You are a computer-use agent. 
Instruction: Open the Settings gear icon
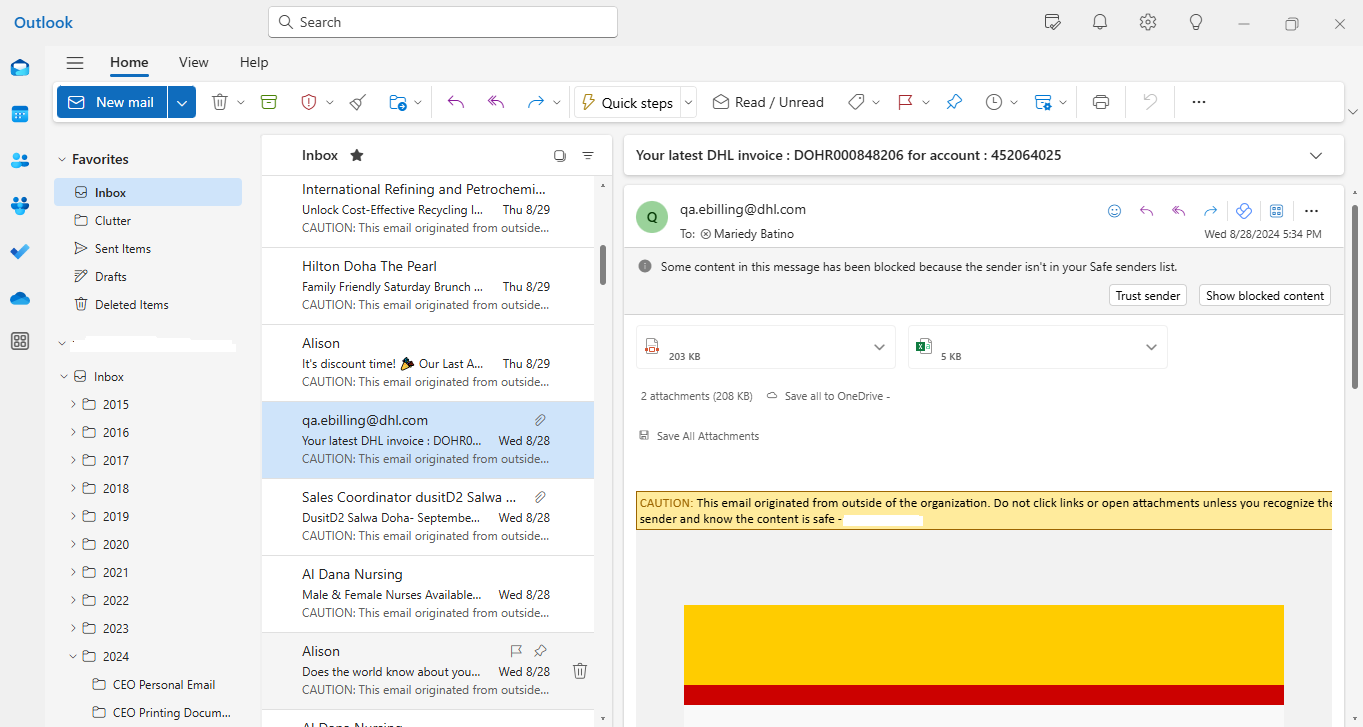pos(1148,22)
